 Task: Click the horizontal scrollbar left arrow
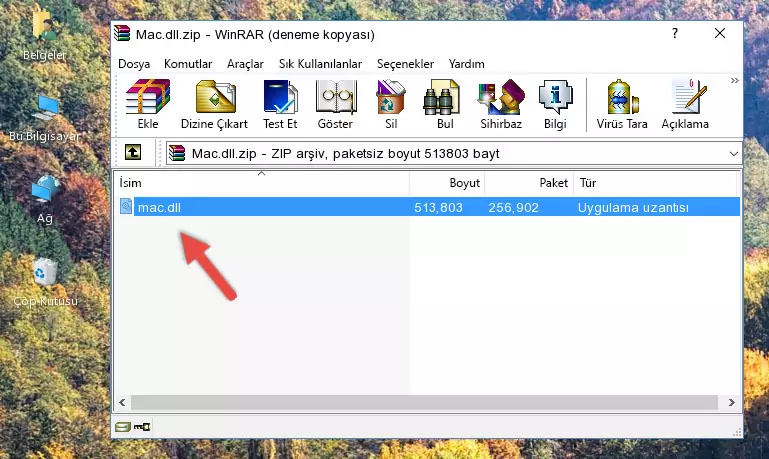coord(122,403)
